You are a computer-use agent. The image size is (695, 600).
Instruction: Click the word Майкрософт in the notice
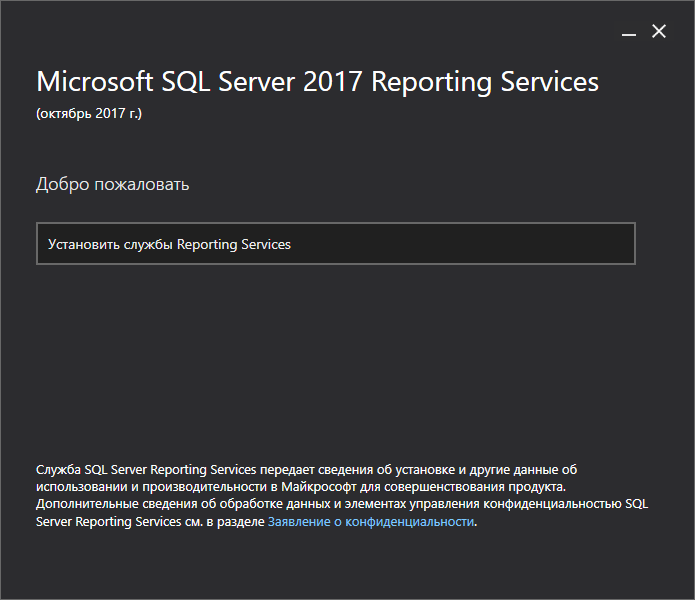click(319, 487)
